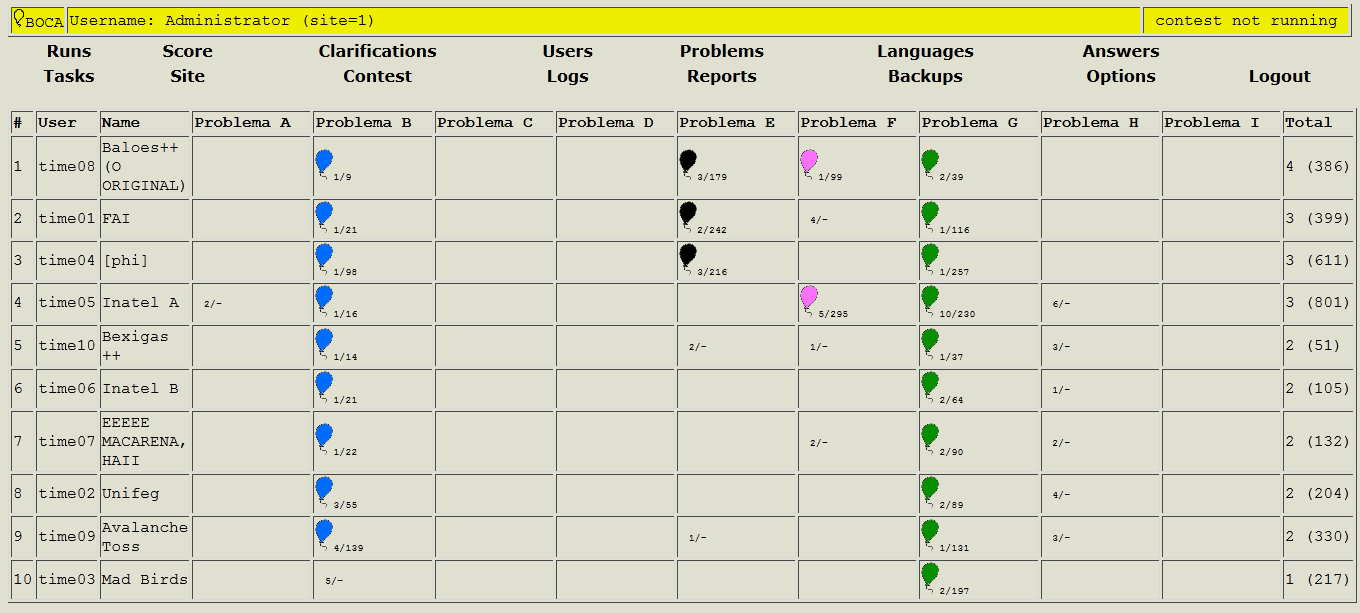Click time04's black balloon for Problema E

[688, 256]
